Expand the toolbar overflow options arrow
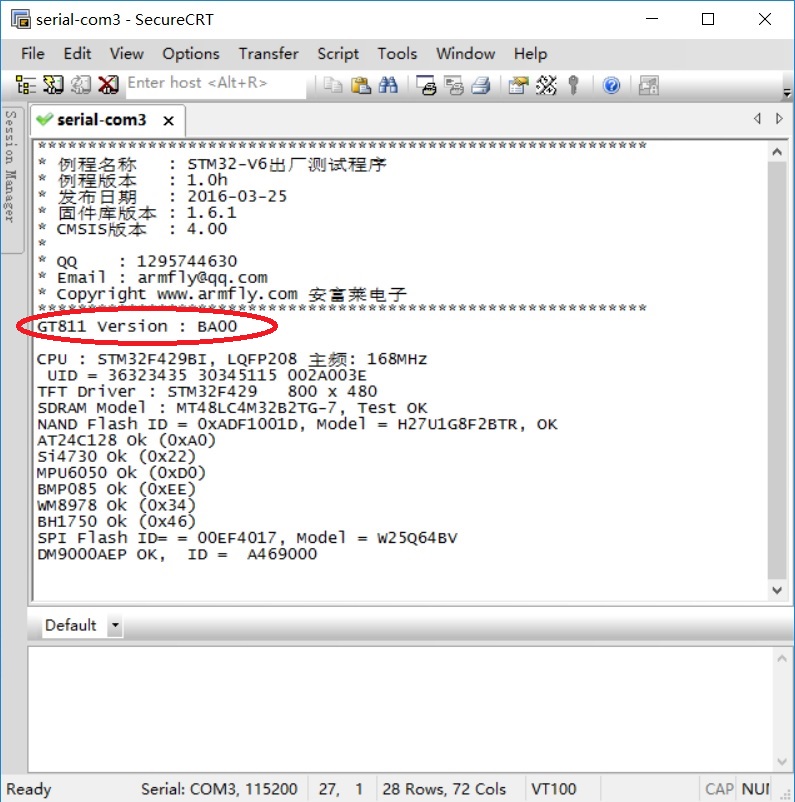The image size is (795, 802). [787, 93]
